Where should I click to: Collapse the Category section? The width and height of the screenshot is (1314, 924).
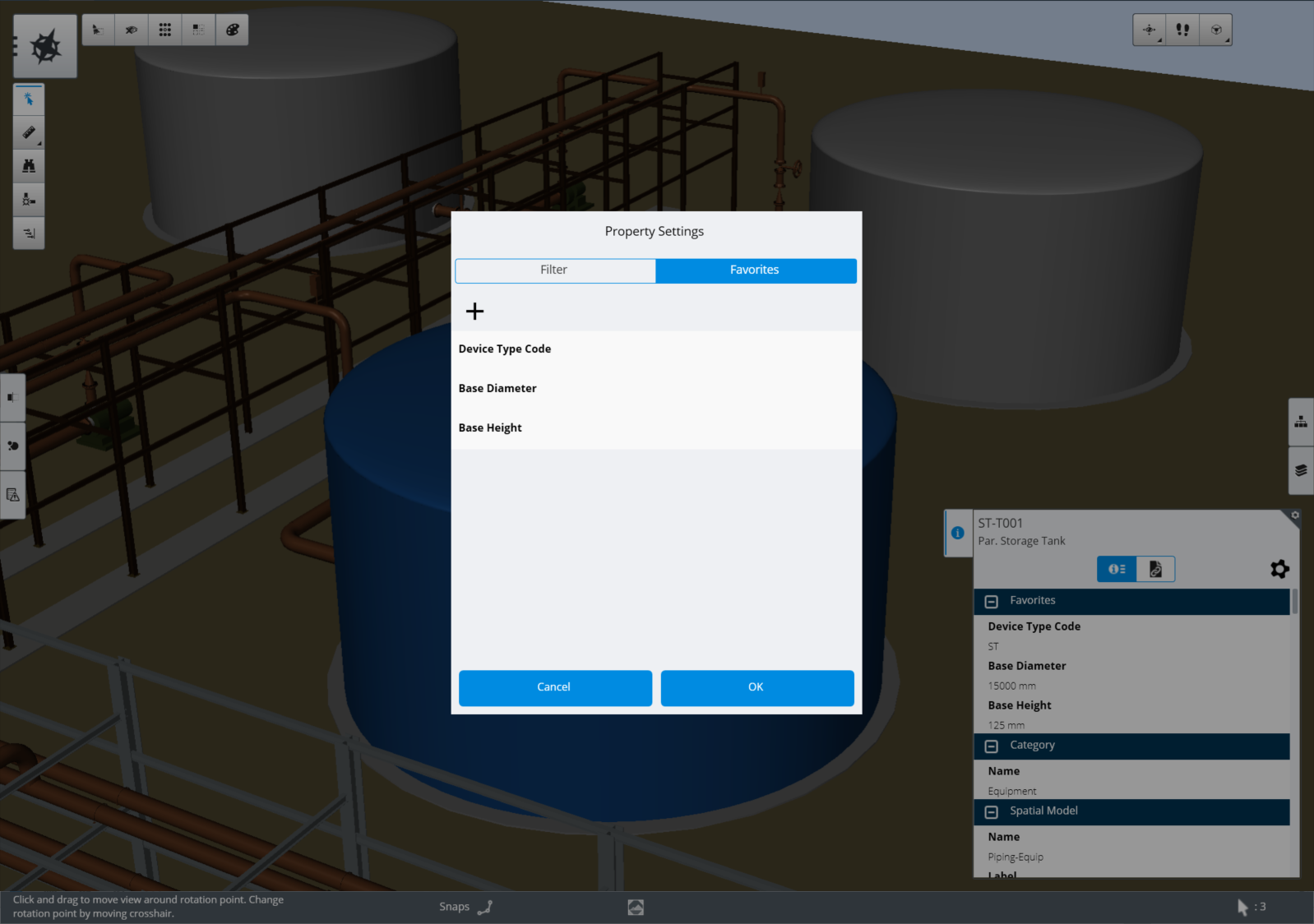[992, 746]
